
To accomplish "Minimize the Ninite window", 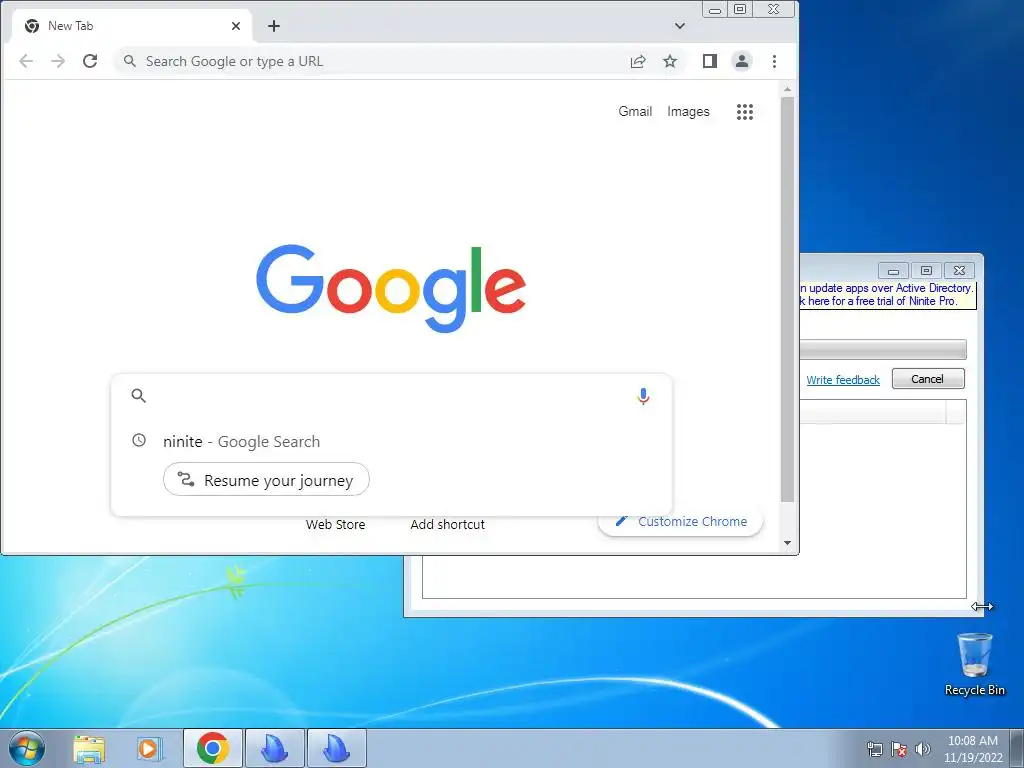I will pos(893,271).
